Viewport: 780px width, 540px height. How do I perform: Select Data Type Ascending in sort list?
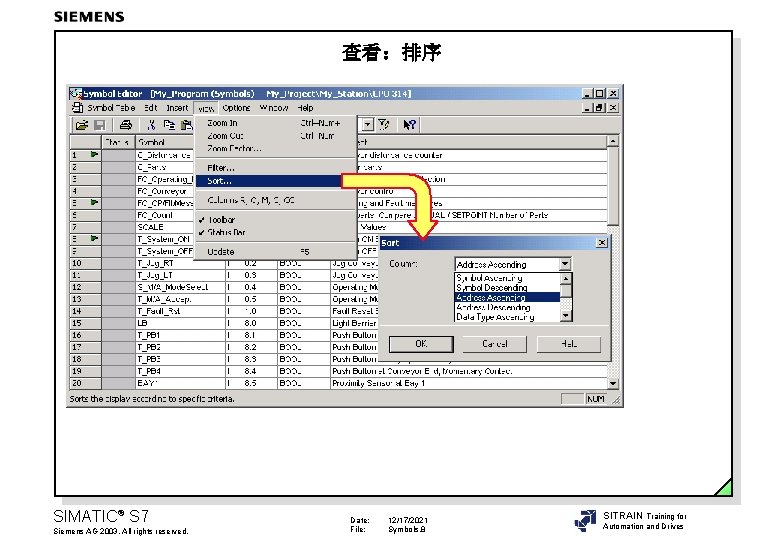click(x=507, y=317)
